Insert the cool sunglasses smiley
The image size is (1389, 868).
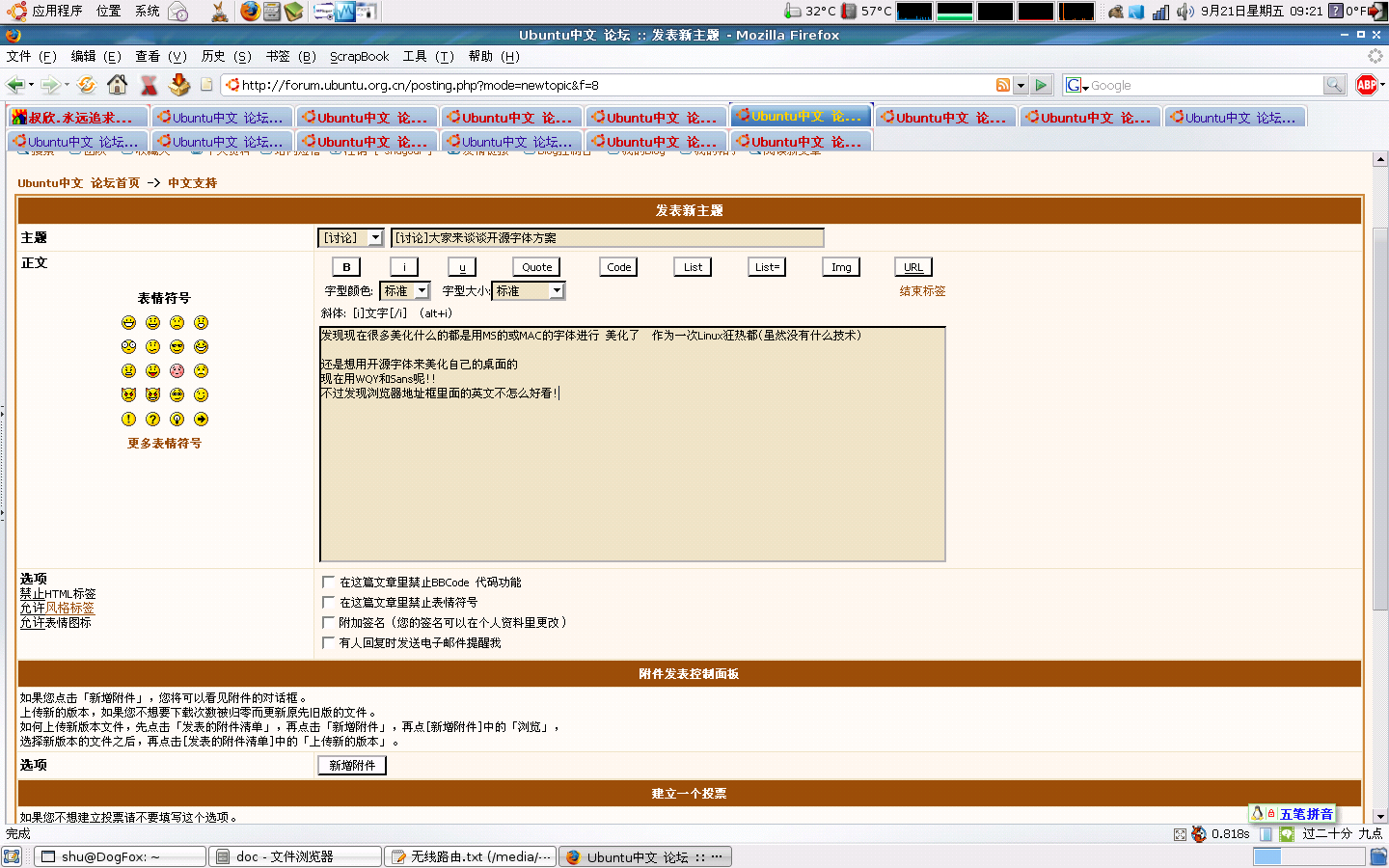tap(177, 346)
